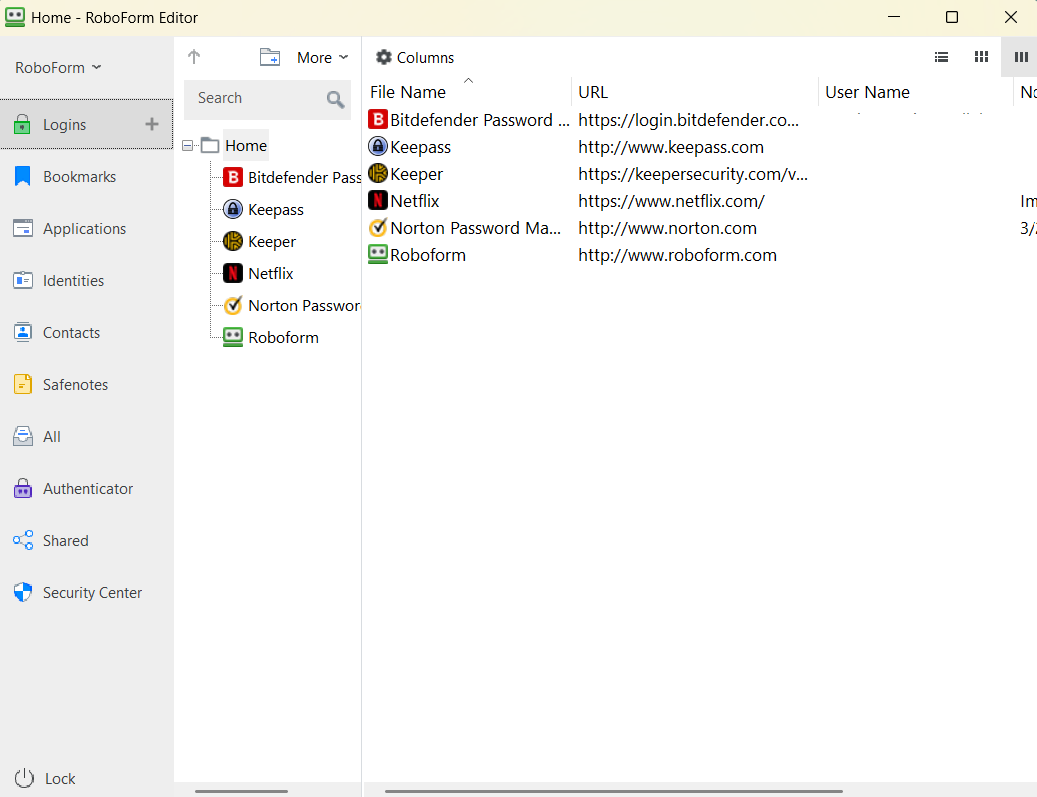Sort by User Name column header
This screenshot has width=1037, height=797.
pyautogui.click(x=915, y=92)
